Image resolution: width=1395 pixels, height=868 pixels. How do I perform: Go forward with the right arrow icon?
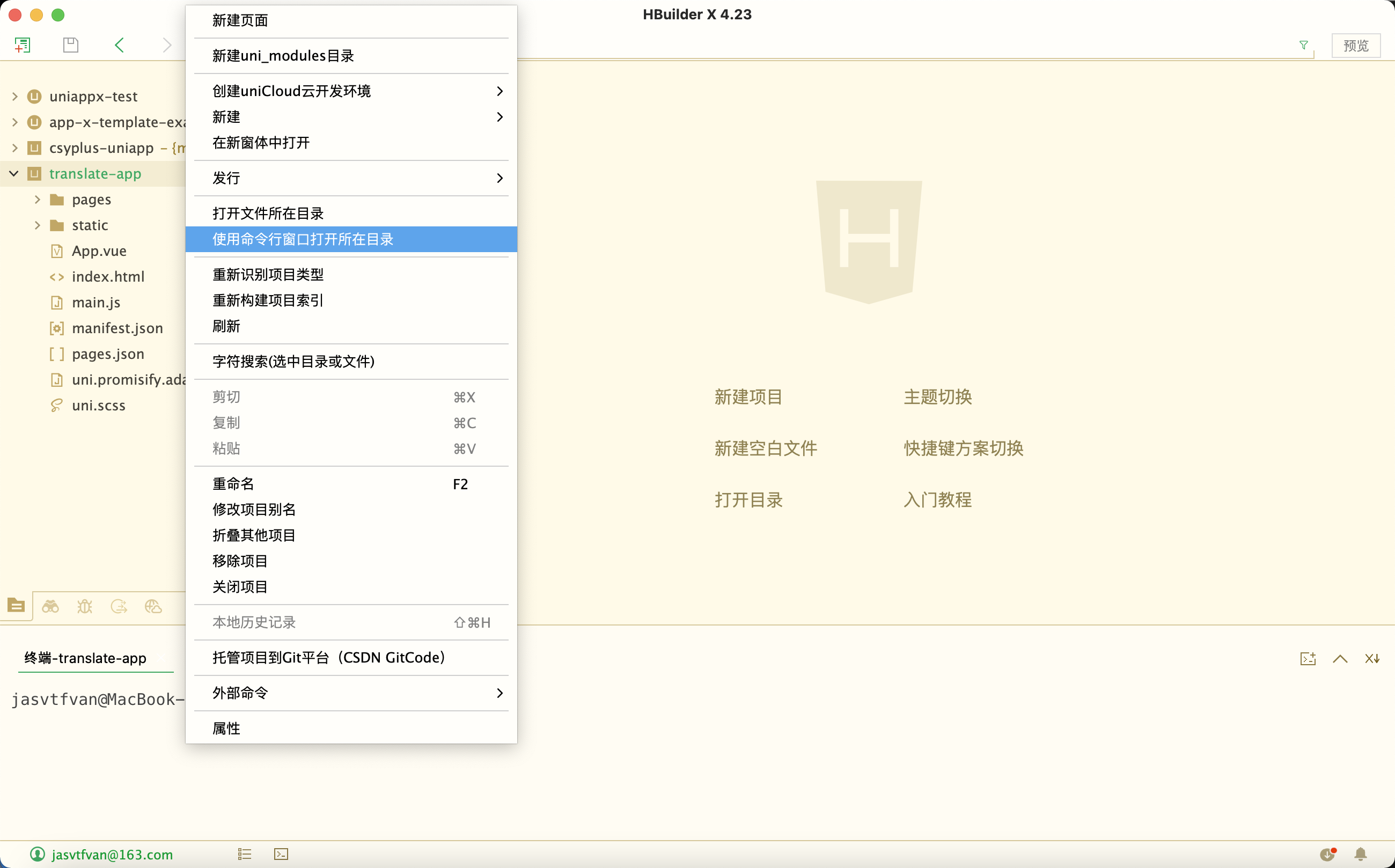[x=166, y=45]
